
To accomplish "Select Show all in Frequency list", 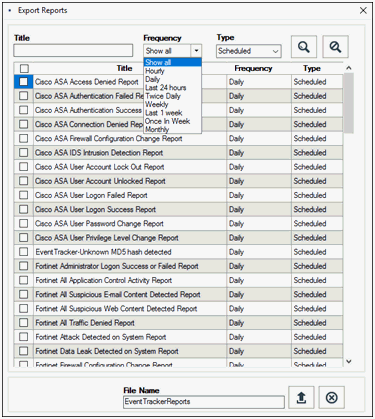I will 172,62.
